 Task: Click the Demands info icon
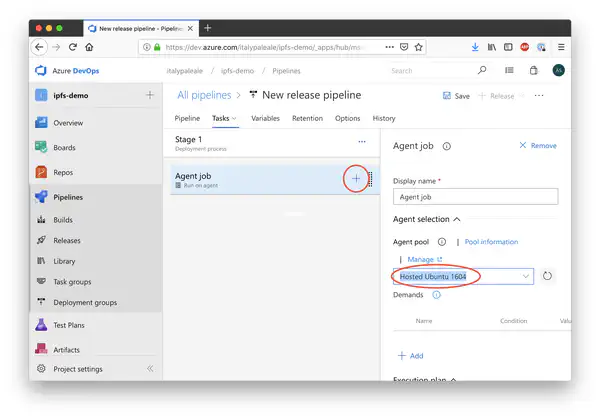click(438, 295)
